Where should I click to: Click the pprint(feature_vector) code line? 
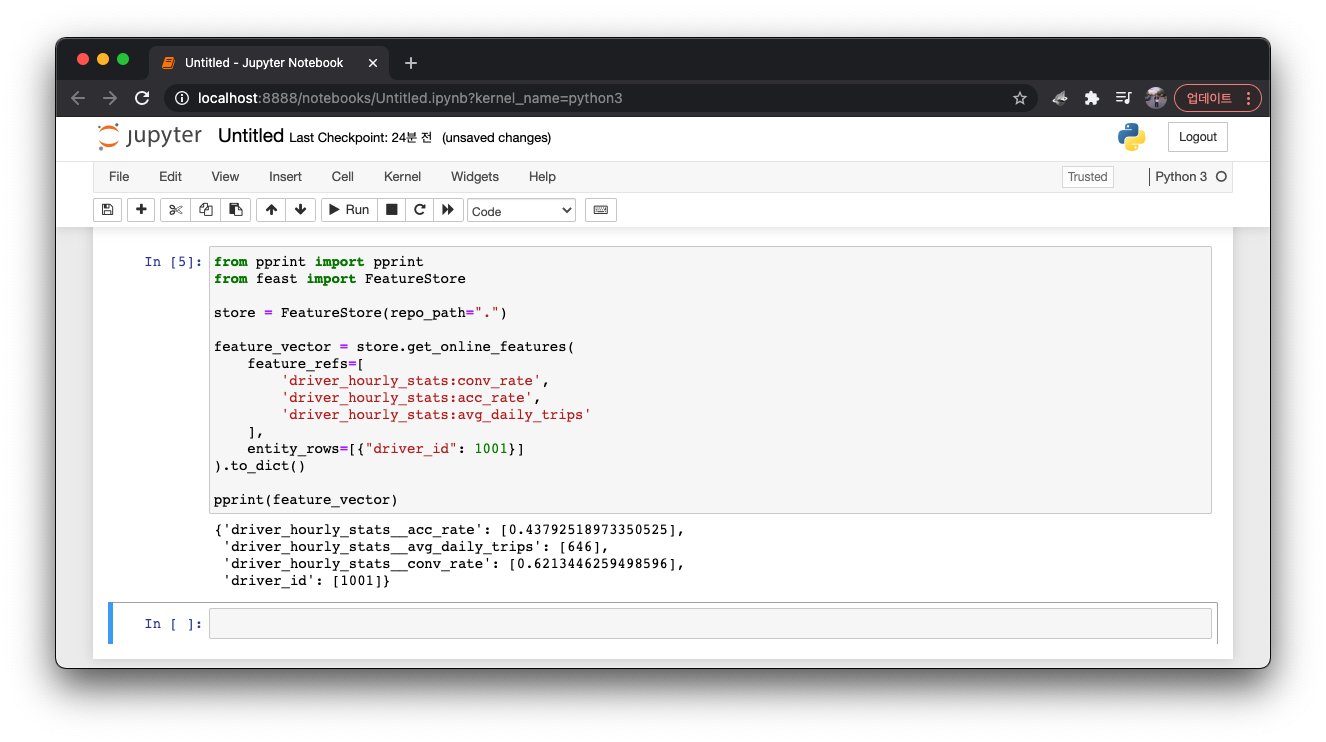coord(306,499)
